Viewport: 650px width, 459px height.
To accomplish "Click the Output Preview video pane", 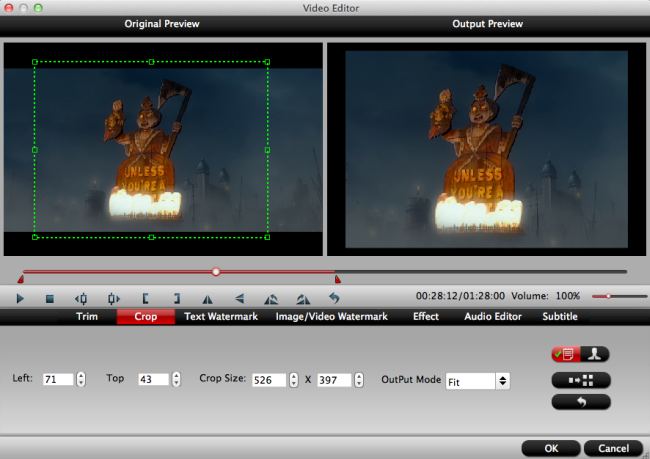I will coord(486,149).
